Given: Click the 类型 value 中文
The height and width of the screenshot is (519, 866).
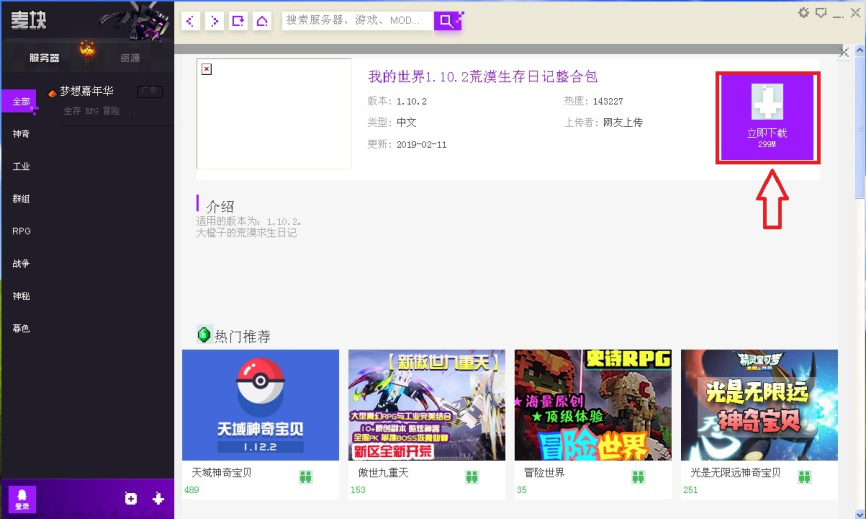Looking at the screenshot, I should click(406, 123).
